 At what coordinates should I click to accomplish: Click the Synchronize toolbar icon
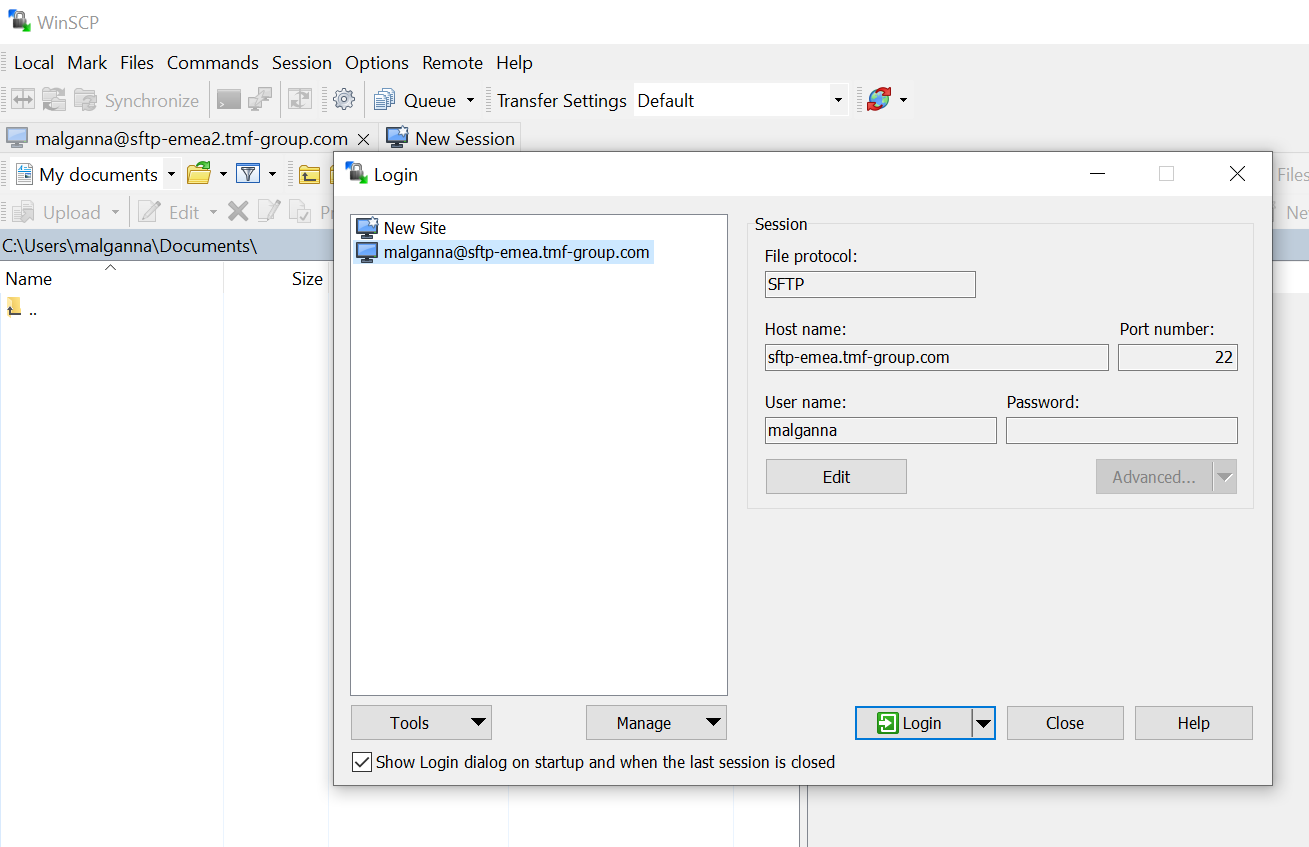[x=86, y=100]
